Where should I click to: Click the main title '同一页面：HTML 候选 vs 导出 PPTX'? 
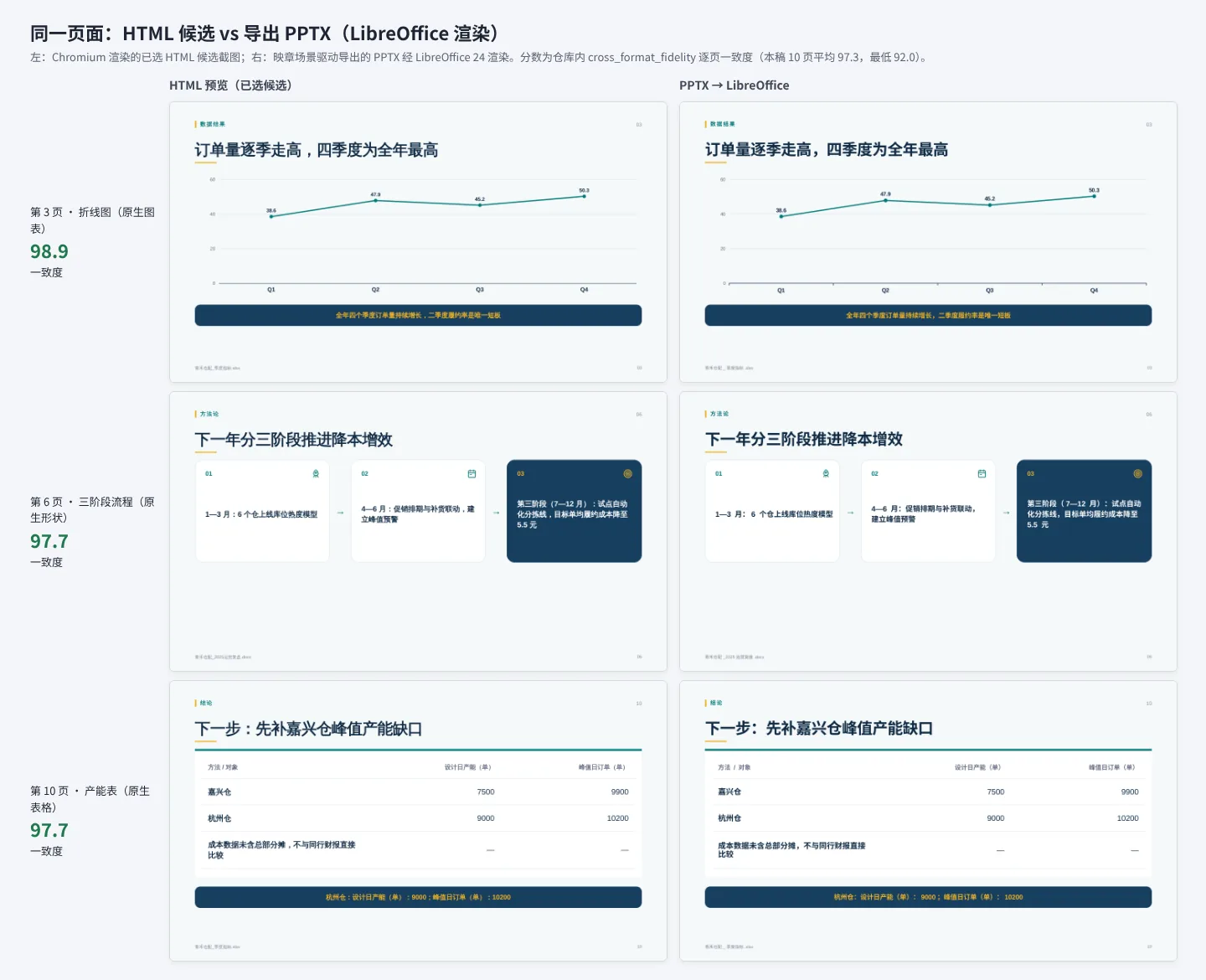(x=265, y=34)
